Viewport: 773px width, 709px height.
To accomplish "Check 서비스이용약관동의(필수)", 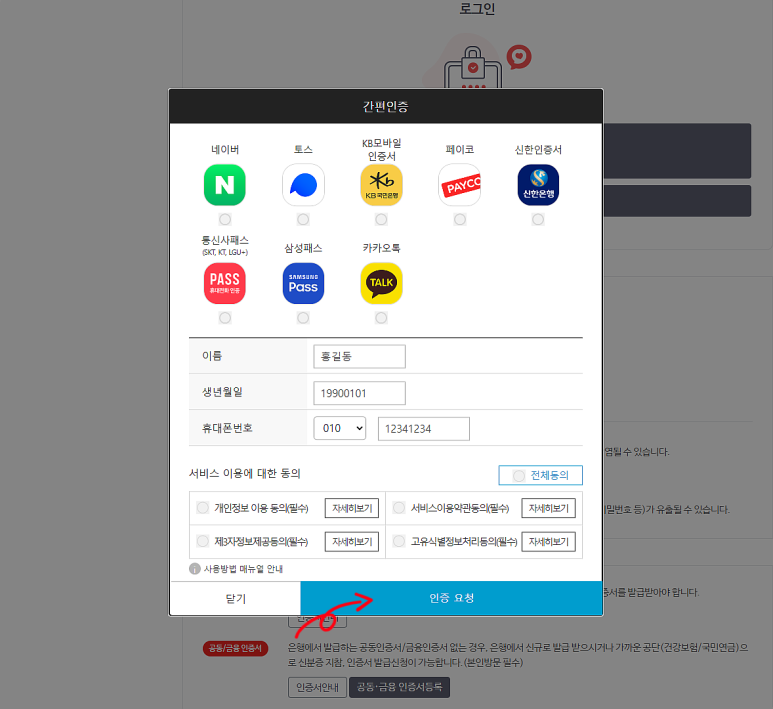I will [399, 507].
